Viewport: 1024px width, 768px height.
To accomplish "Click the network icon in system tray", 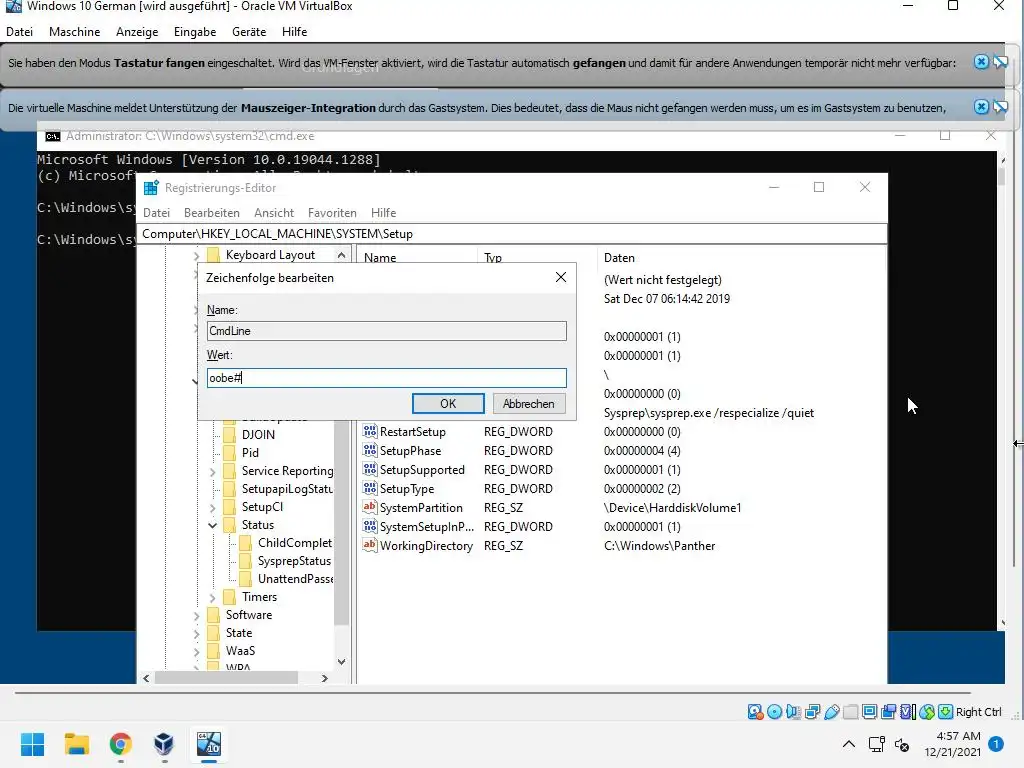I will [876, 744].
